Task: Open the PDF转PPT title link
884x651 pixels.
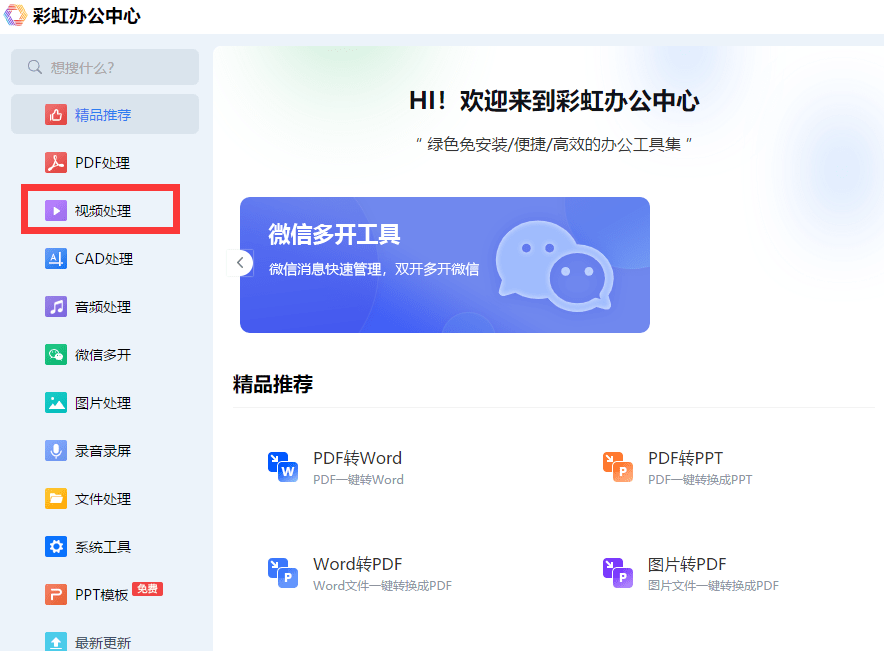Action: 686,458
